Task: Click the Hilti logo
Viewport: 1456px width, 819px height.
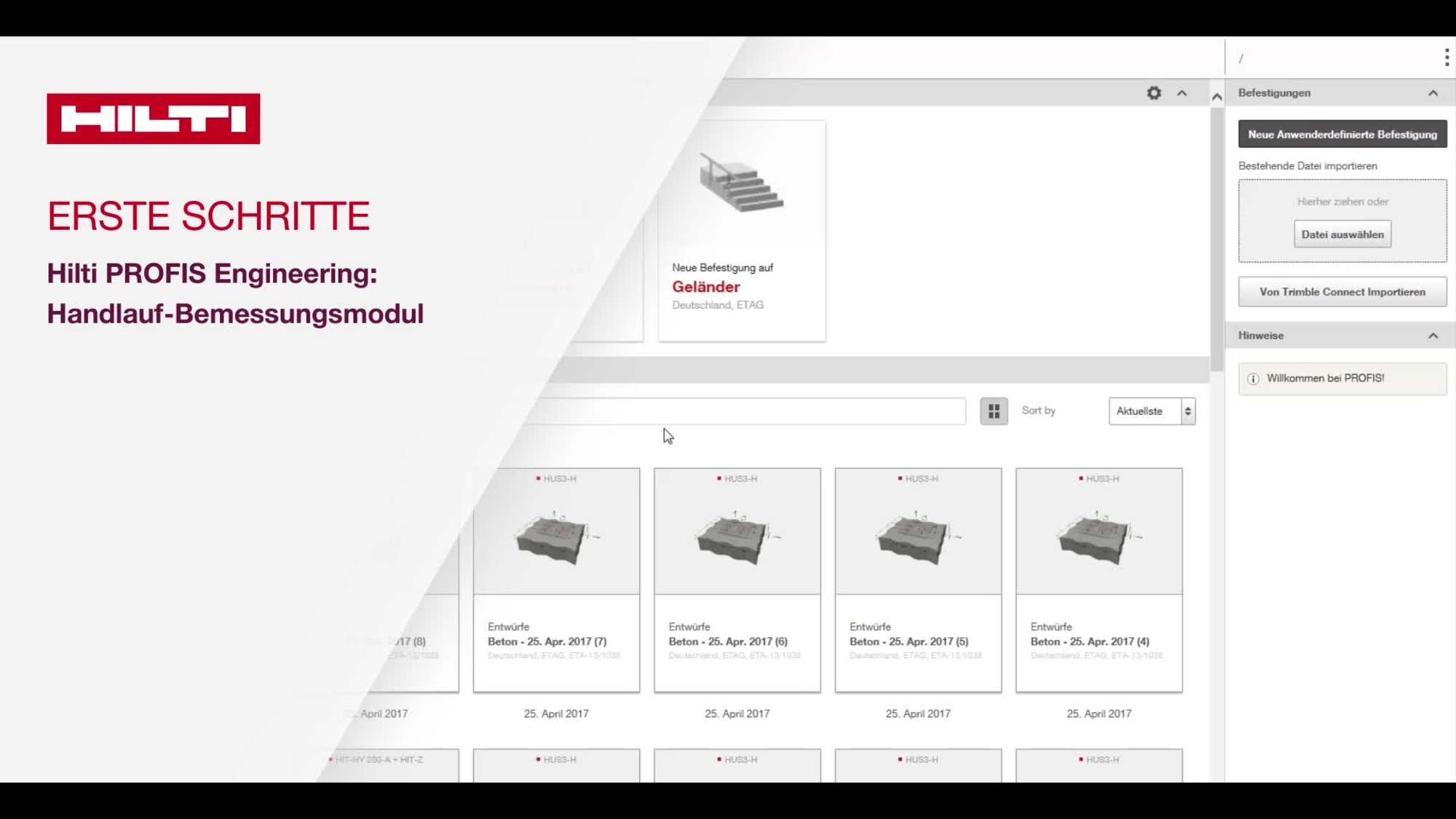Action: (x=152, y=120)
